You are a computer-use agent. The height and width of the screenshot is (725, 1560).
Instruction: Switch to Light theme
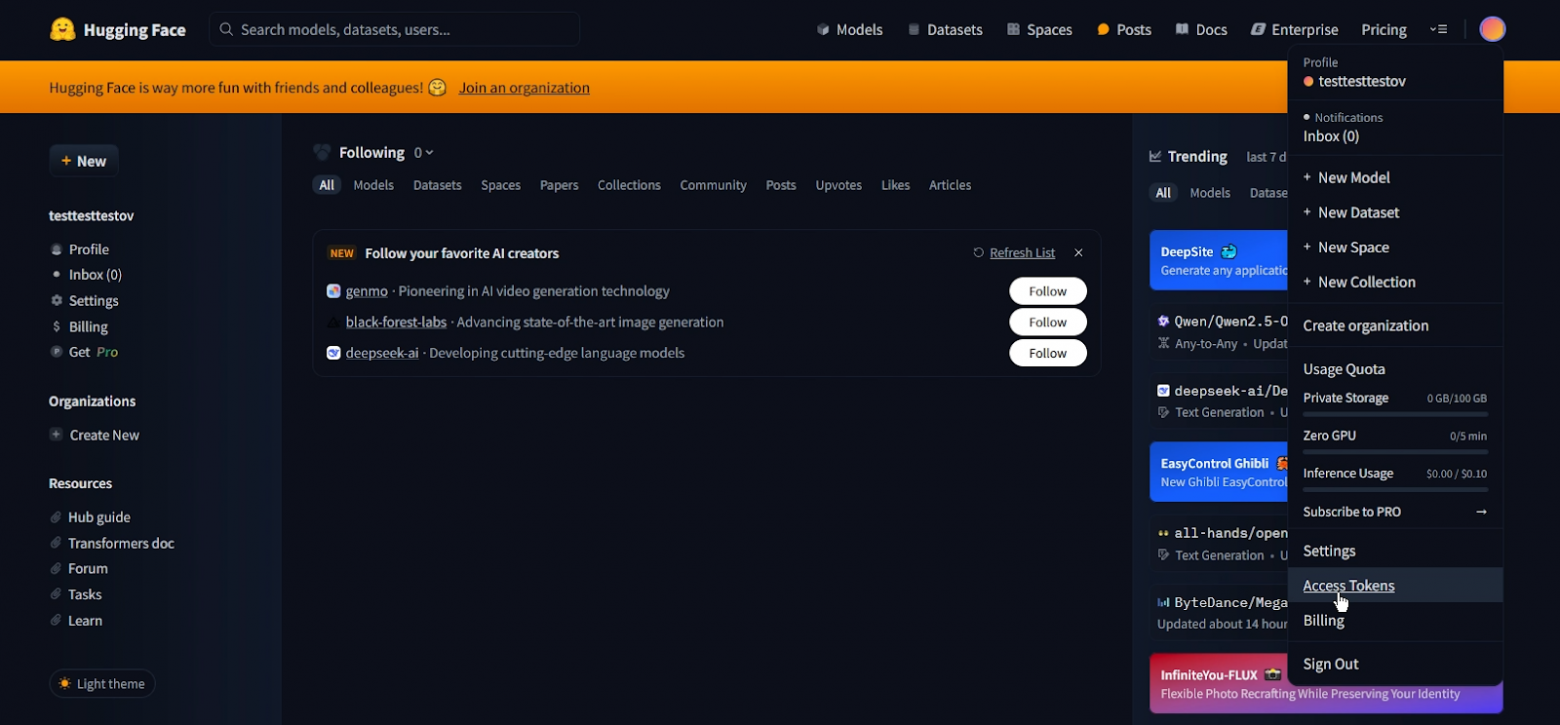coord(102,684)
